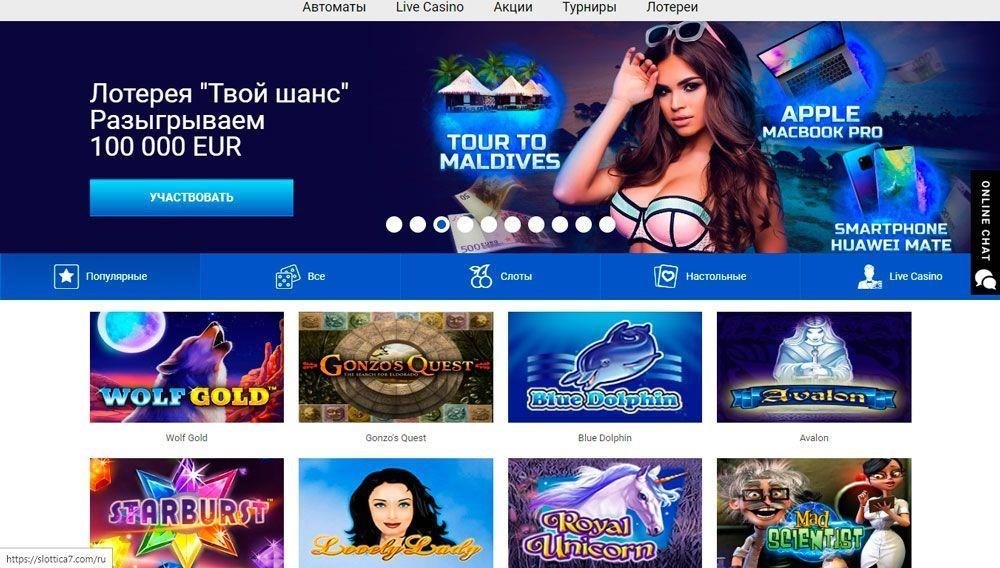Select the cherries icon for Слоты
Image resolution: width=1000 pixels, height=568 pixels.
click(x=481, y=277)
